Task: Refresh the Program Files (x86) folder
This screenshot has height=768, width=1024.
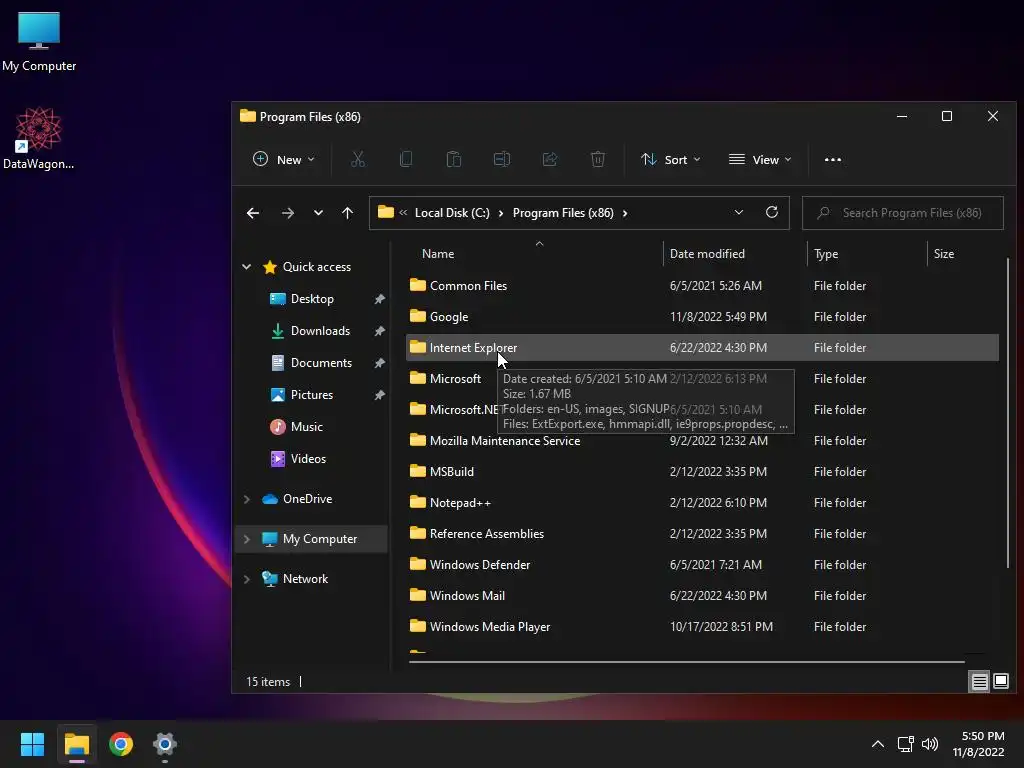Action: coord(772,212)
